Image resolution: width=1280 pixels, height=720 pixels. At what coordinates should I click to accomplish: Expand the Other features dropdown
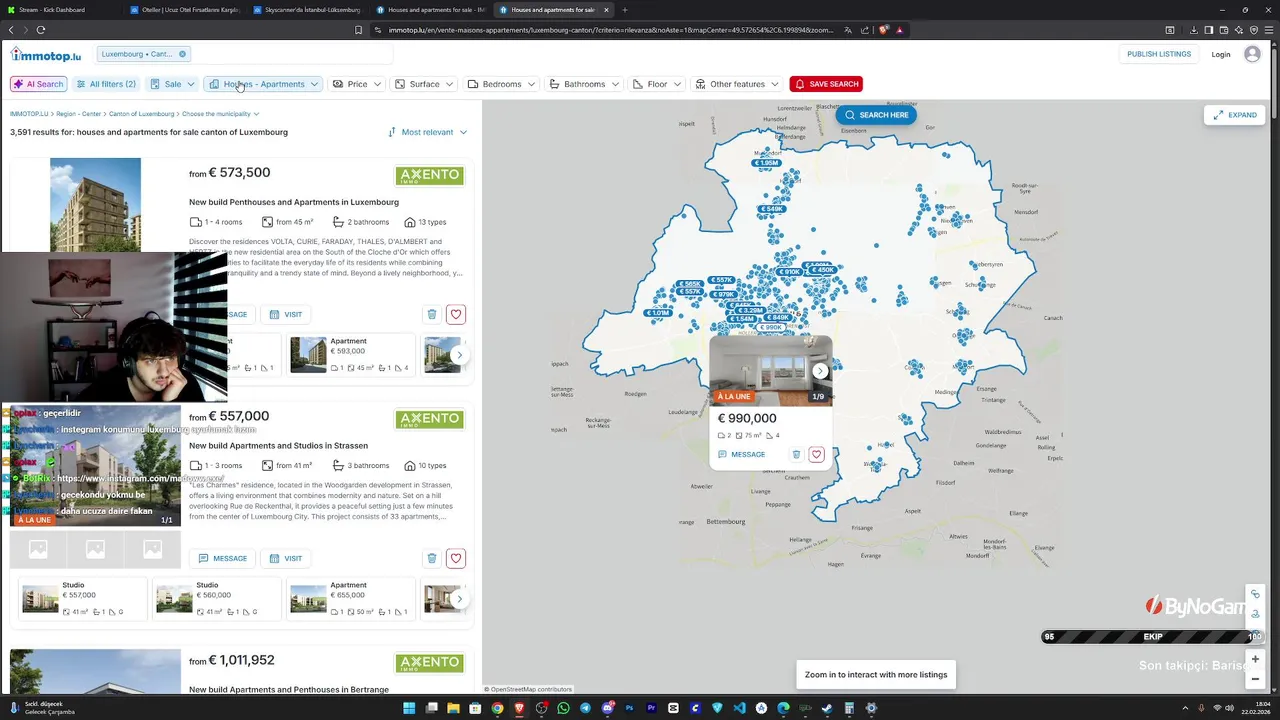pos(737,84)
